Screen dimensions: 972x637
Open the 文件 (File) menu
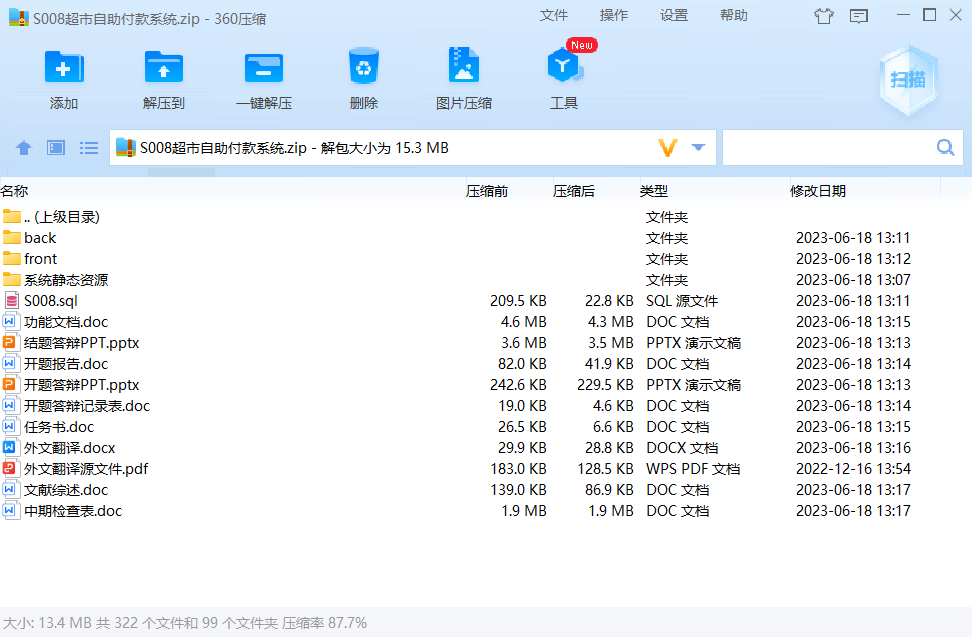coord(554,16)
